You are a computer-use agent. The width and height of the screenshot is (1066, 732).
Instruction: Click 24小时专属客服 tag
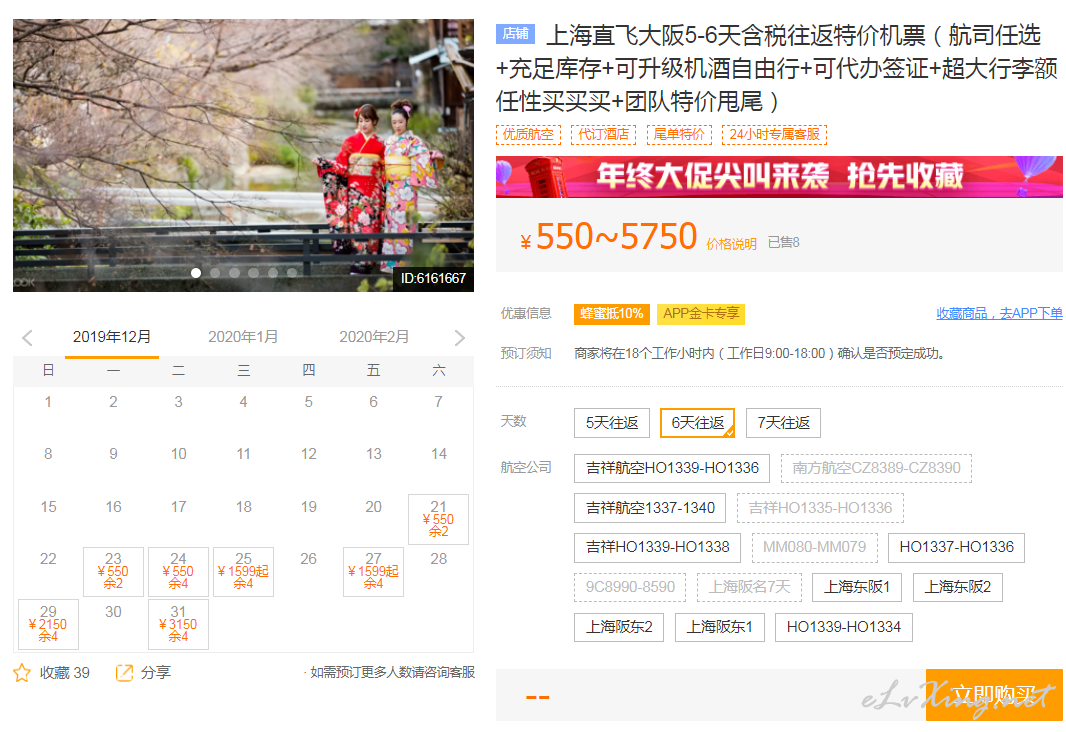pyautogui.click(x=774, y=135)
